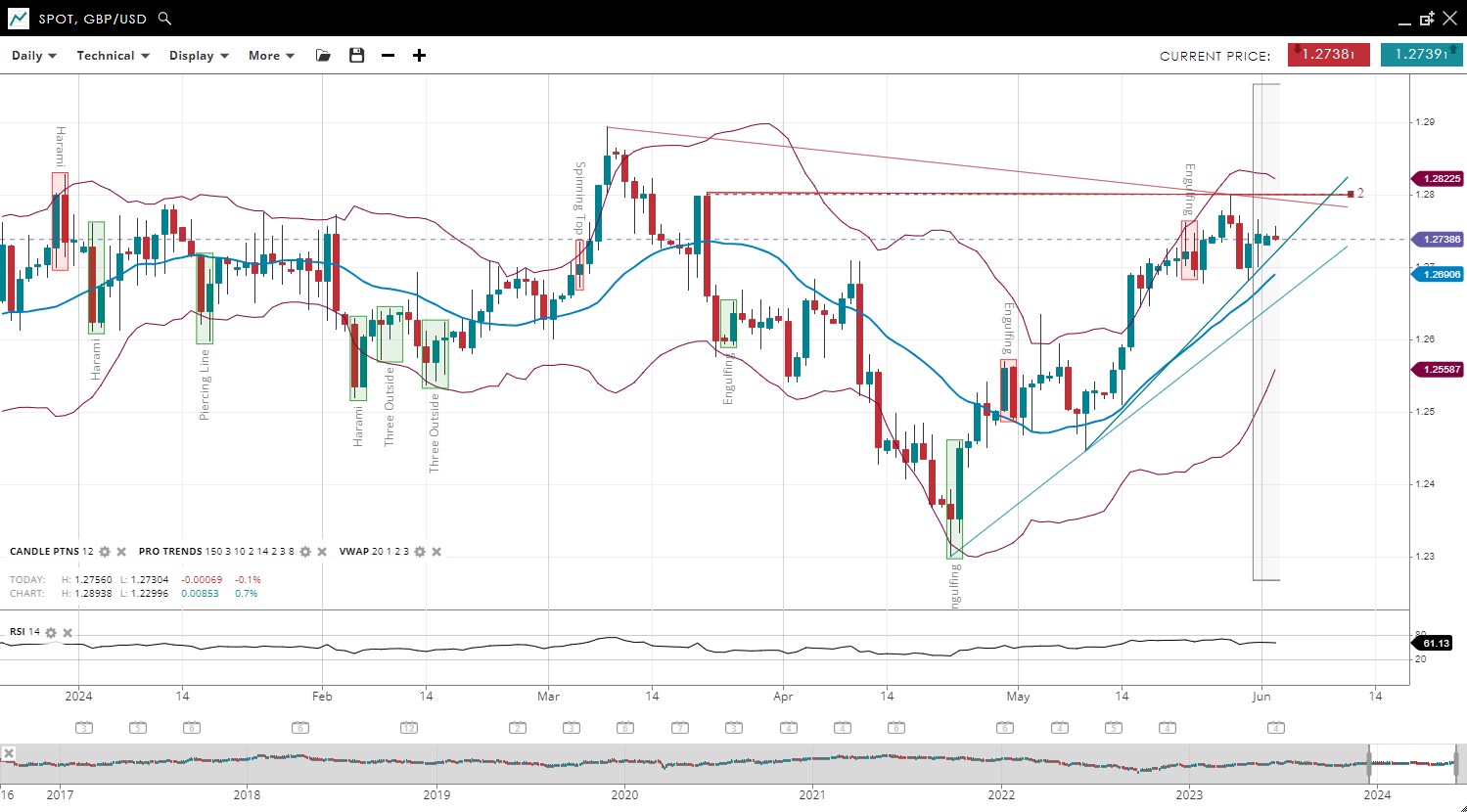Screen dimensions: 1467x812
Task: Click the search magnifier beside GBP/USD
Action: point(164,19)
